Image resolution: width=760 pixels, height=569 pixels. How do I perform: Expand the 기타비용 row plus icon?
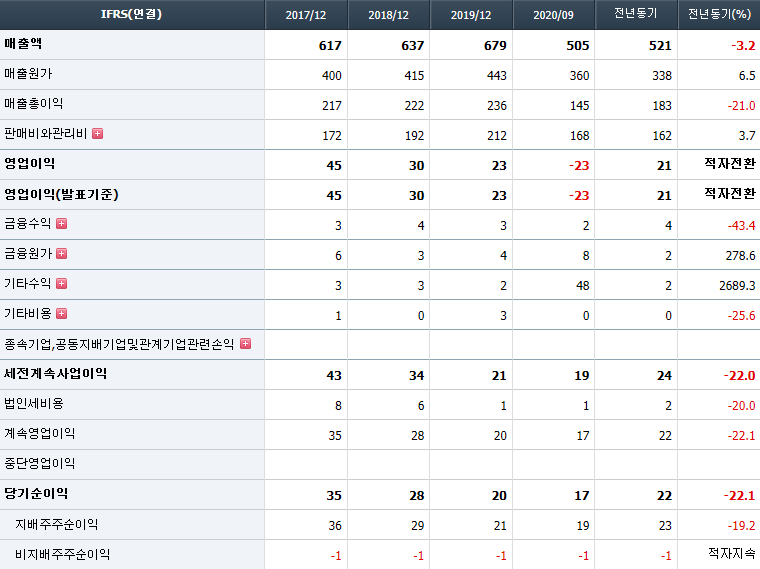pos(62,314)
